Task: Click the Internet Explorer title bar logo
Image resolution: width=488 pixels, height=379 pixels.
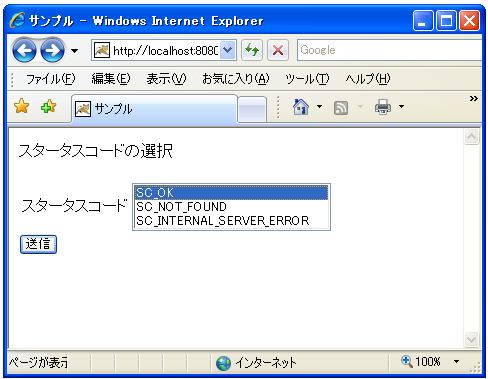Action: [x=17, y=20]
